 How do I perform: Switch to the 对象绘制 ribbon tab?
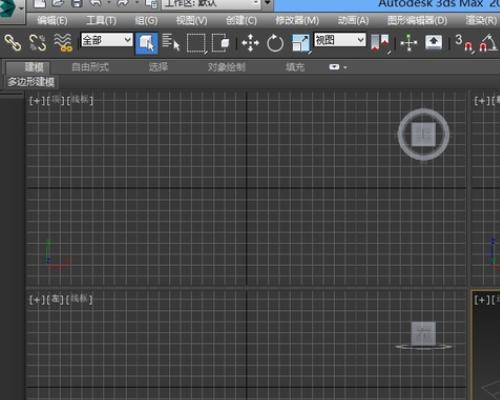pyautogui.click(x=226, y=67)
